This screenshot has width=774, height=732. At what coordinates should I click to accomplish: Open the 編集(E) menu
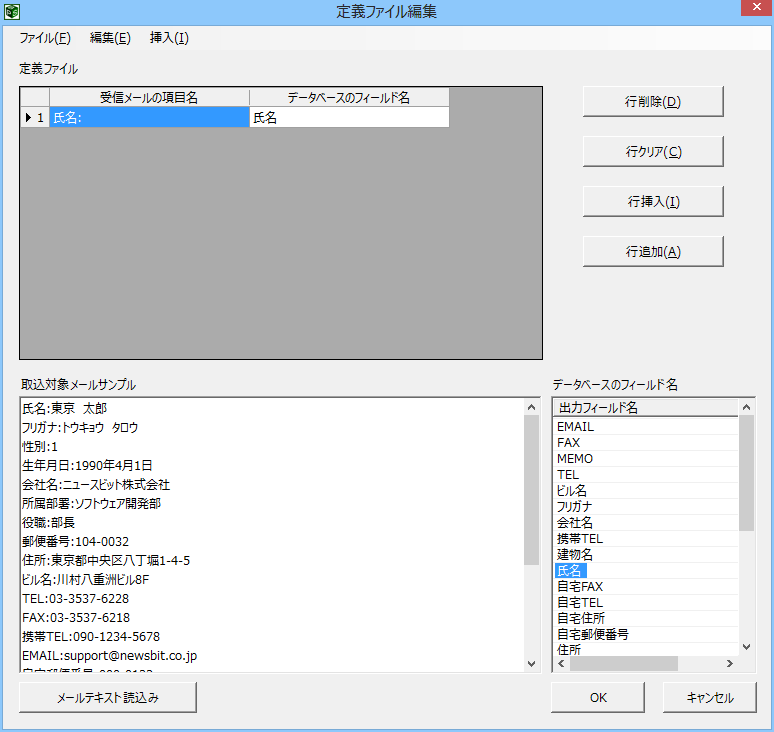(110, 38)
